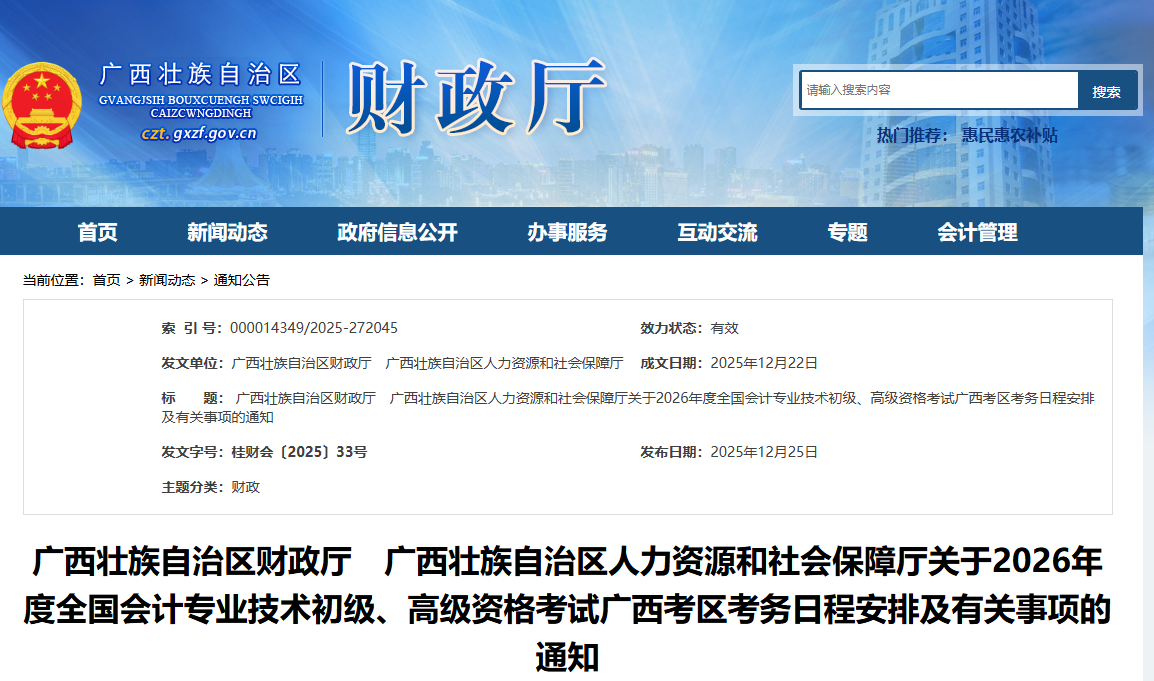
Task: Open the 惠民惠农补贴 hot recommendation link
Action: (1009, 135)
